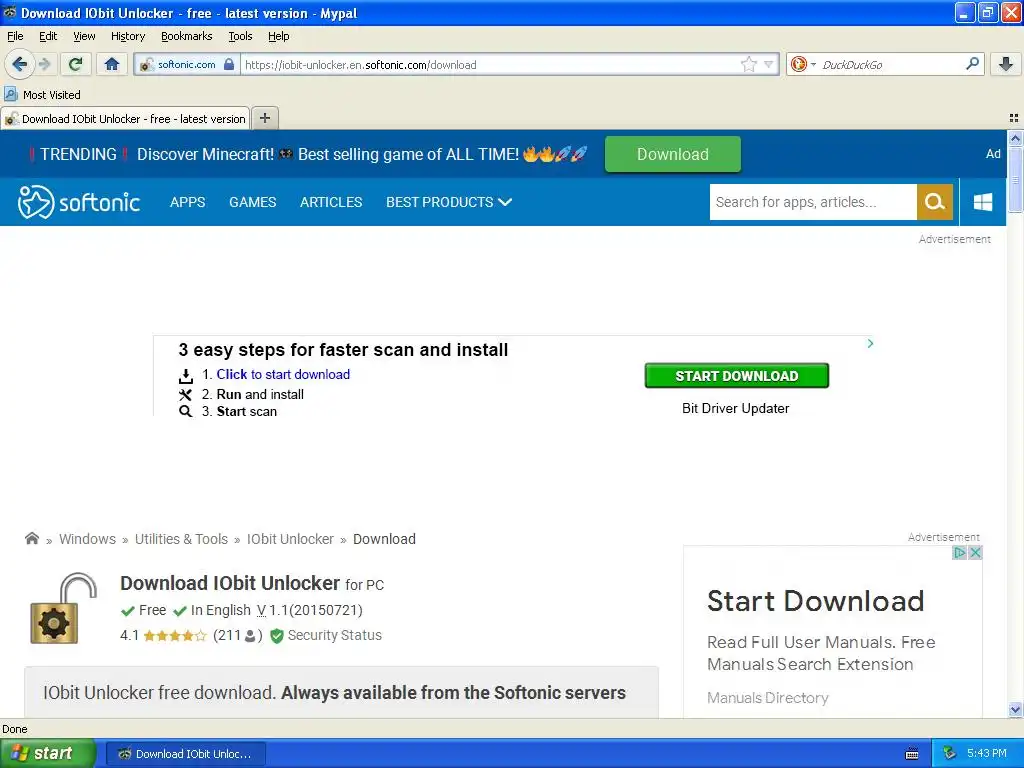This screenshot has width=1024, height=768.
Task: Click the Manuals Directory ad text
Action: pos(767,698)
